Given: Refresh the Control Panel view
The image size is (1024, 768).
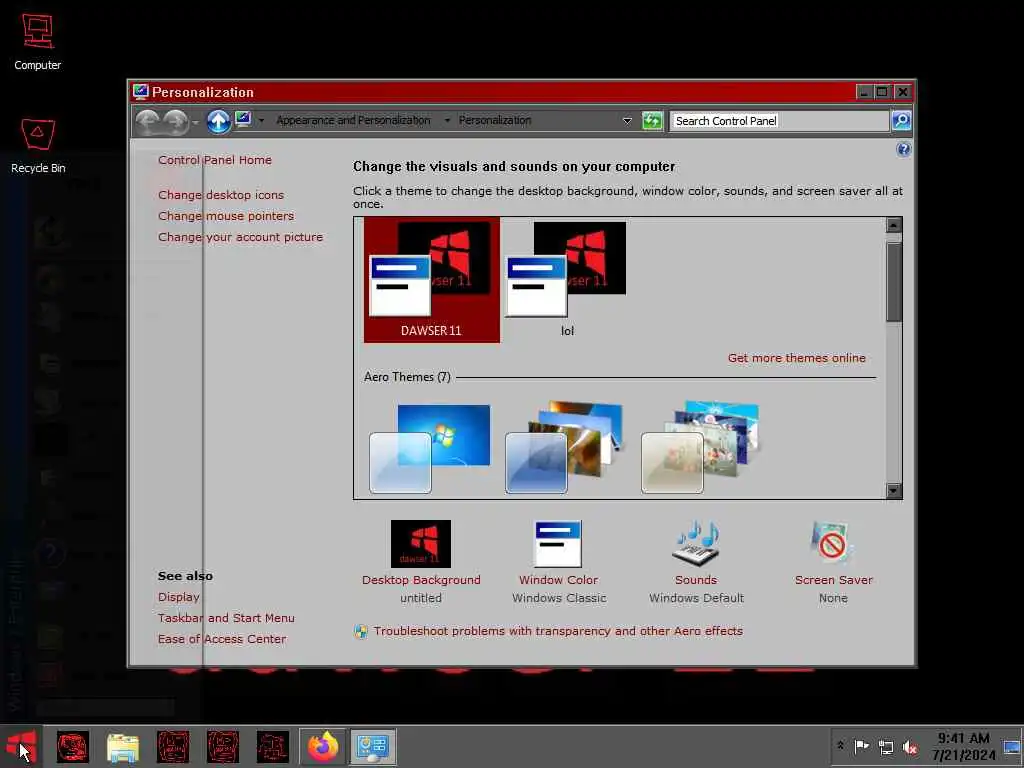Looking at the screenshot, I should (x=652, y=121).
